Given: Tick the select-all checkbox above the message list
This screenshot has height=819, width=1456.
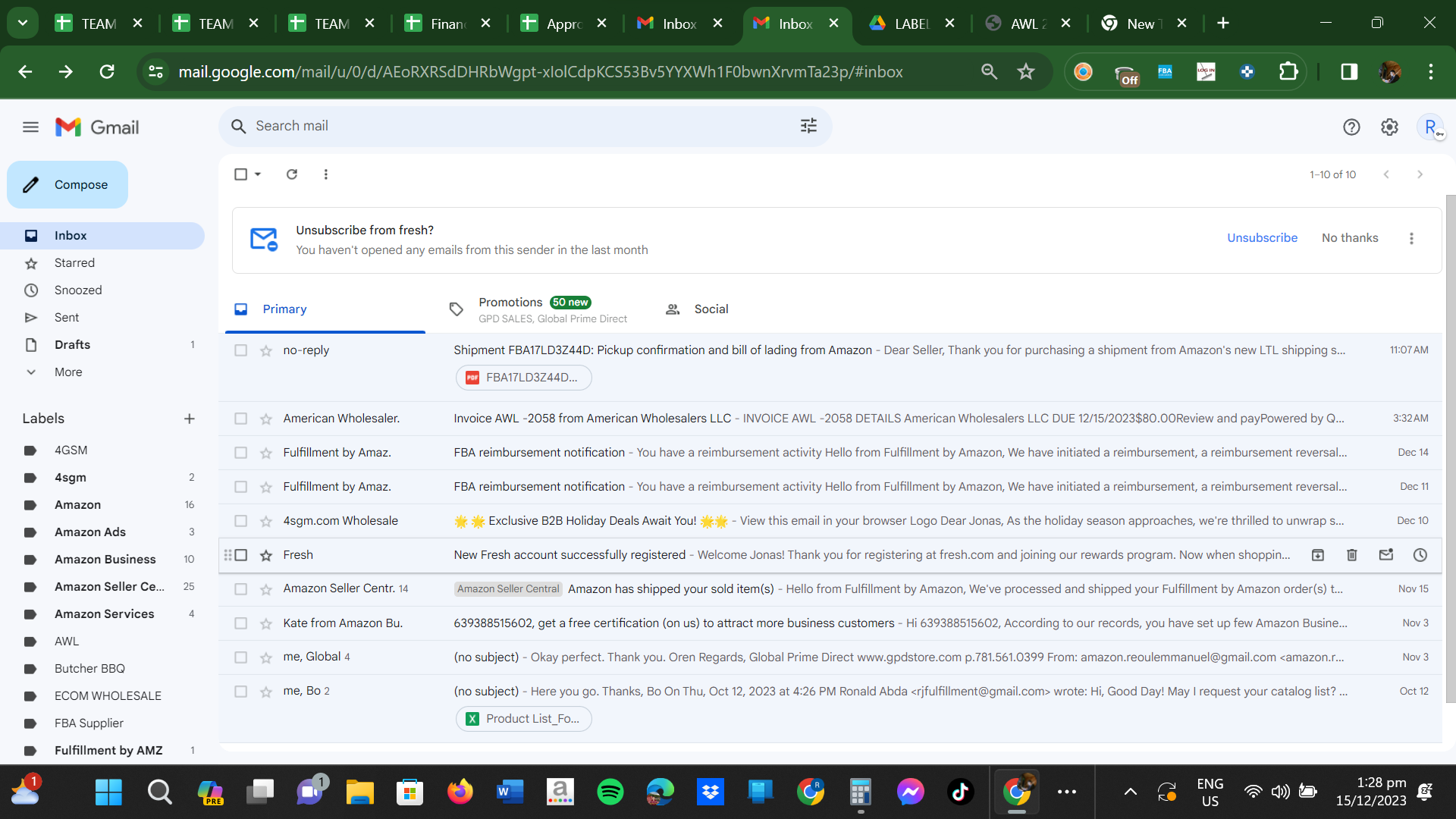Looking at the screenshot, I should pos(240,174).
